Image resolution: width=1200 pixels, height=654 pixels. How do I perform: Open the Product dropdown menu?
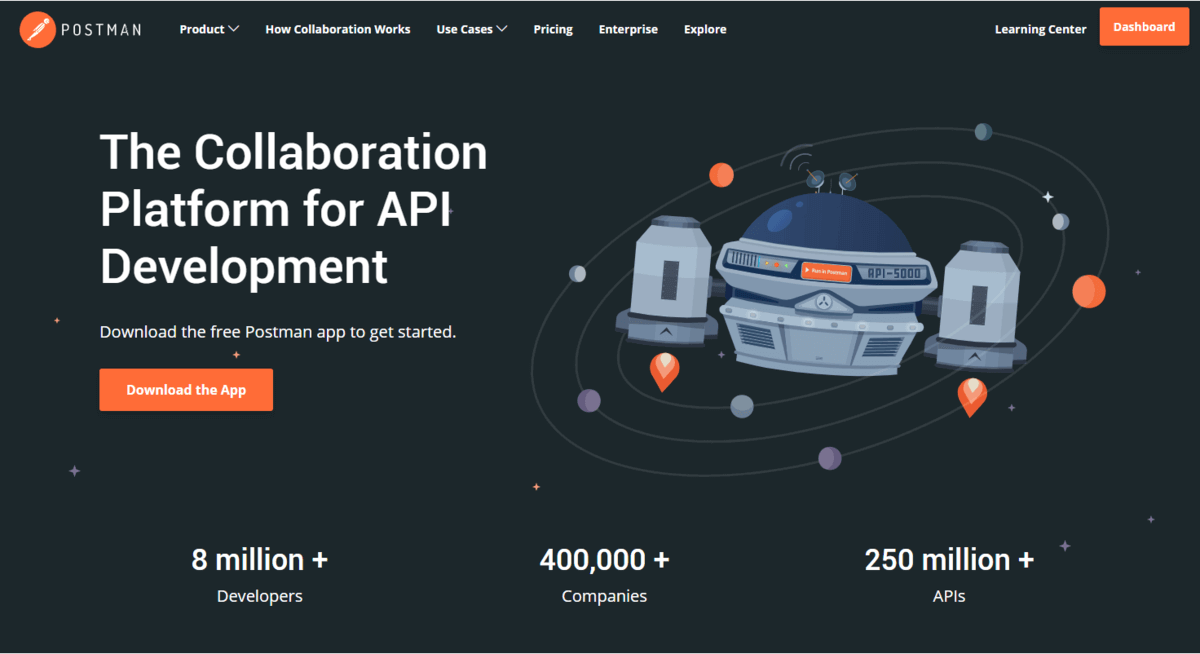click(x=209, y=29)
